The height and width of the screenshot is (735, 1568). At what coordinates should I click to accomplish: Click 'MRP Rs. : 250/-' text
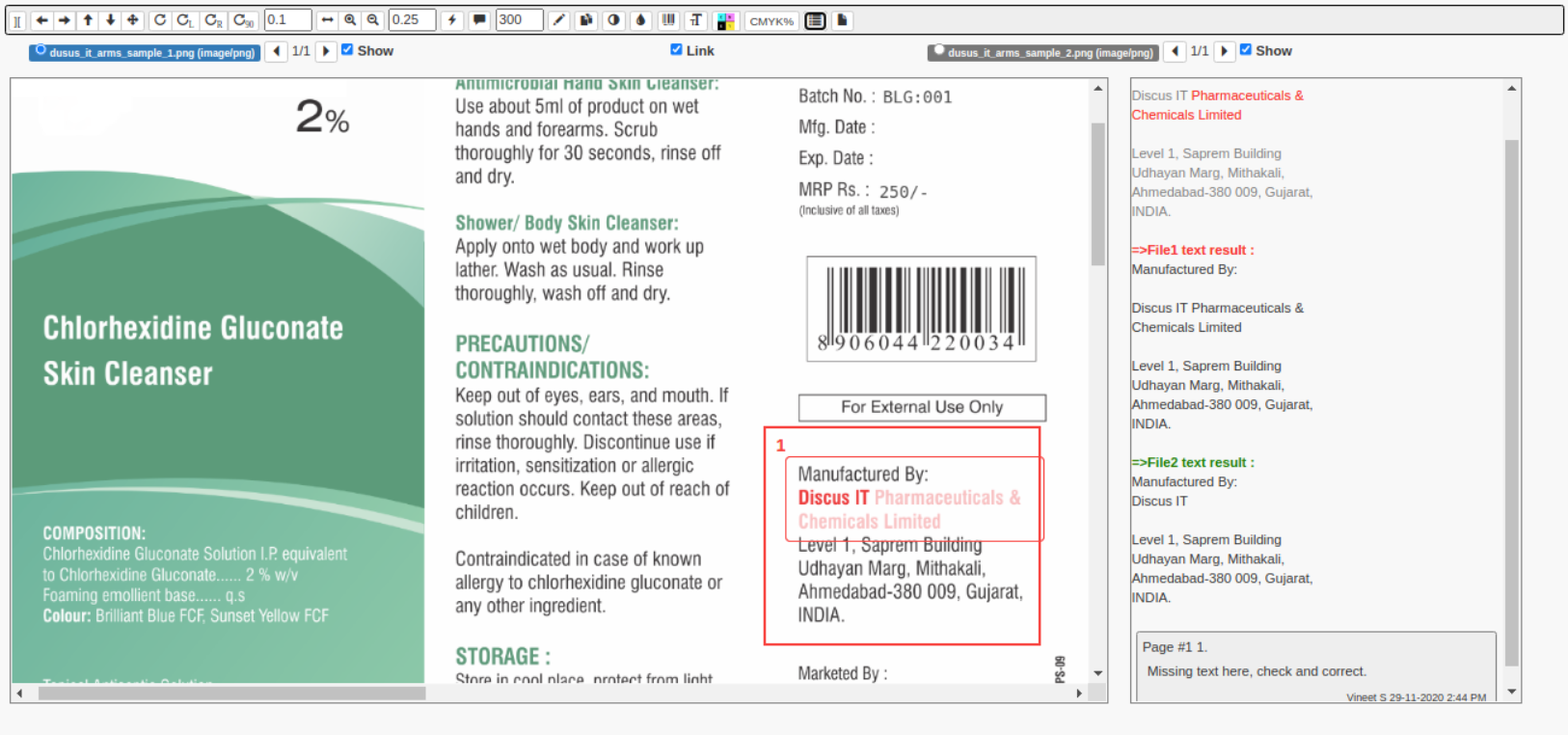click(862, 191)
